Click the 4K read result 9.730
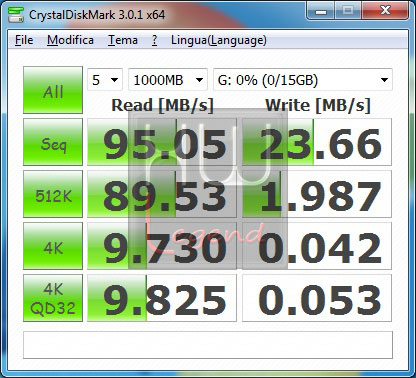The height and width of the screenshot is (378, 416). click(x=162, y=246)
